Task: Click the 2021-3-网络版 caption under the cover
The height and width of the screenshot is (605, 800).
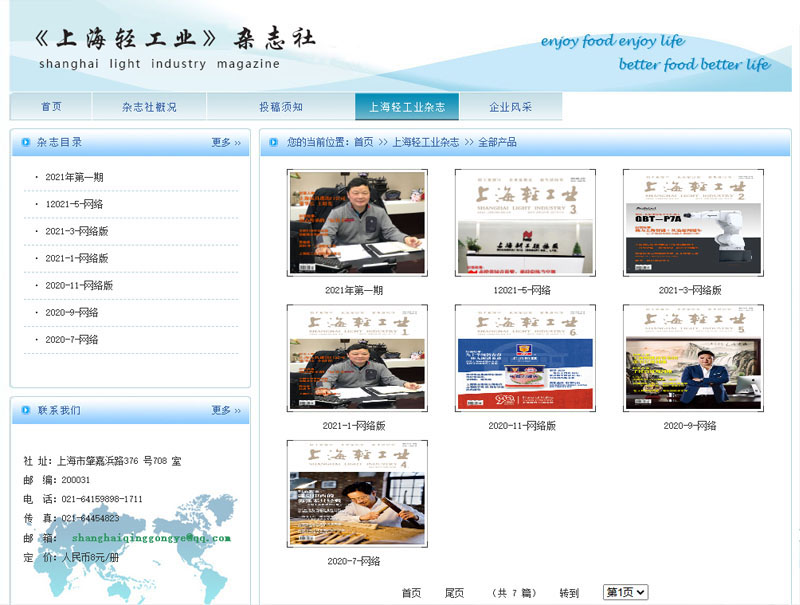Action: (x=690, y=290)
